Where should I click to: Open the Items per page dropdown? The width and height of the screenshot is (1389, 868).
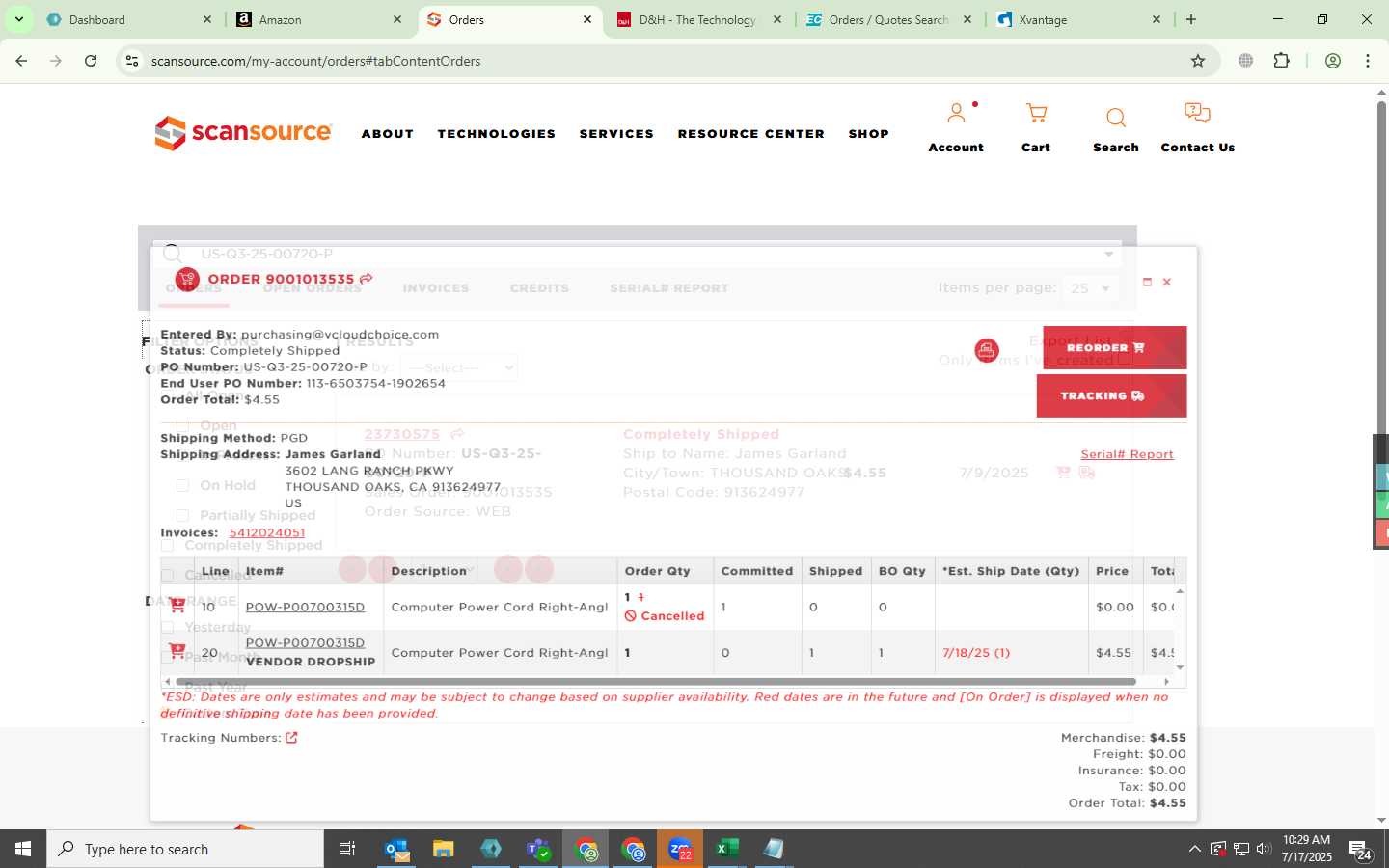(1090, 288)
